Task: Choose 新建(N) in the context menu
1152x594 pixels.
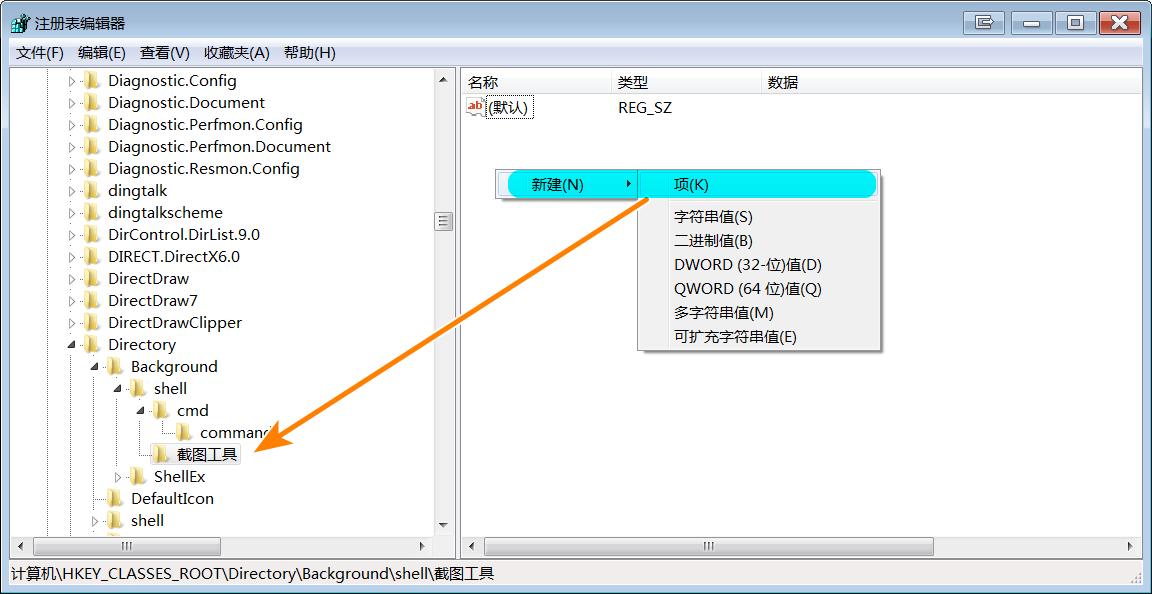Action: click(567, 185)
